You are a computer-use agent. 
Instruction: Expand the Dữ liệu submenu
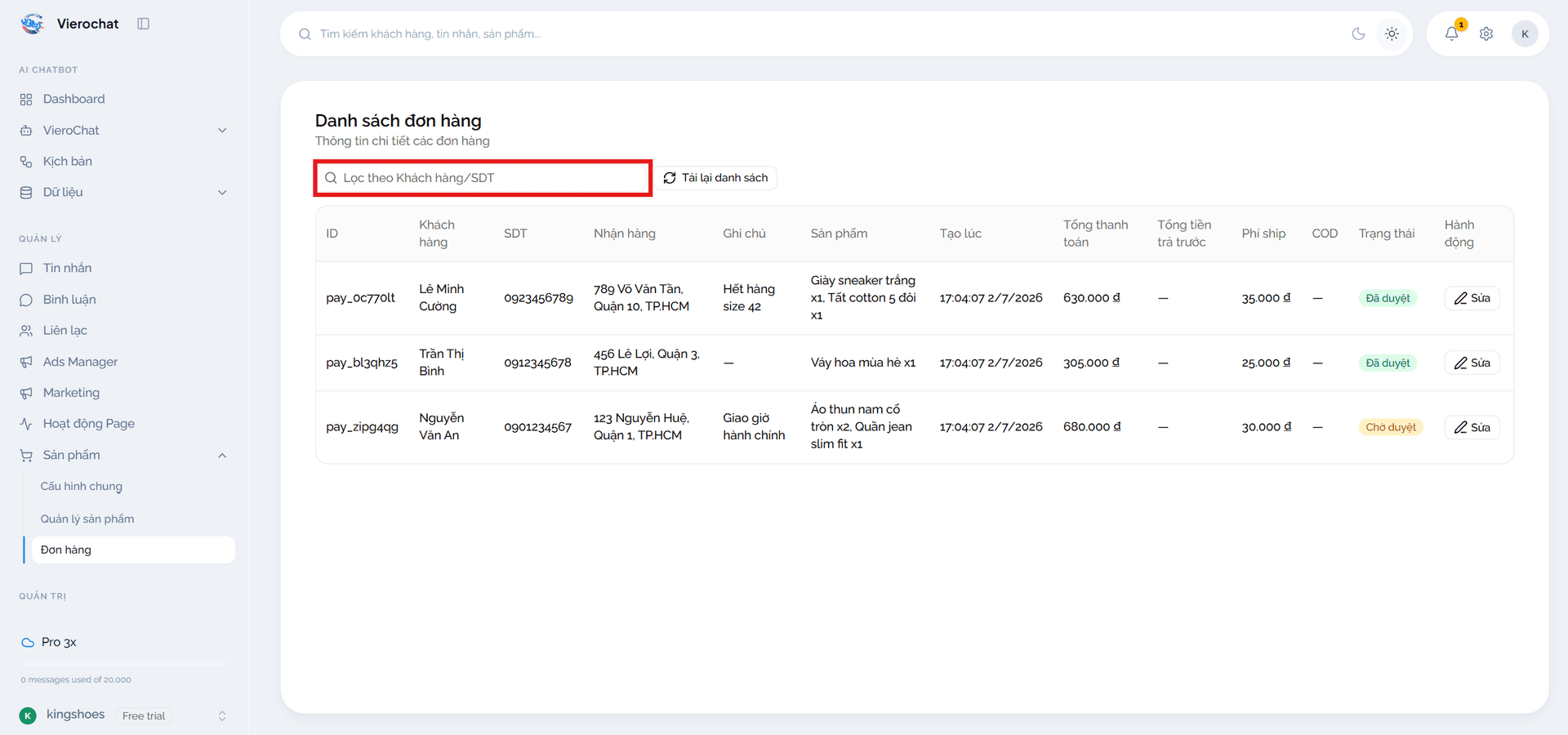point(222,193)
